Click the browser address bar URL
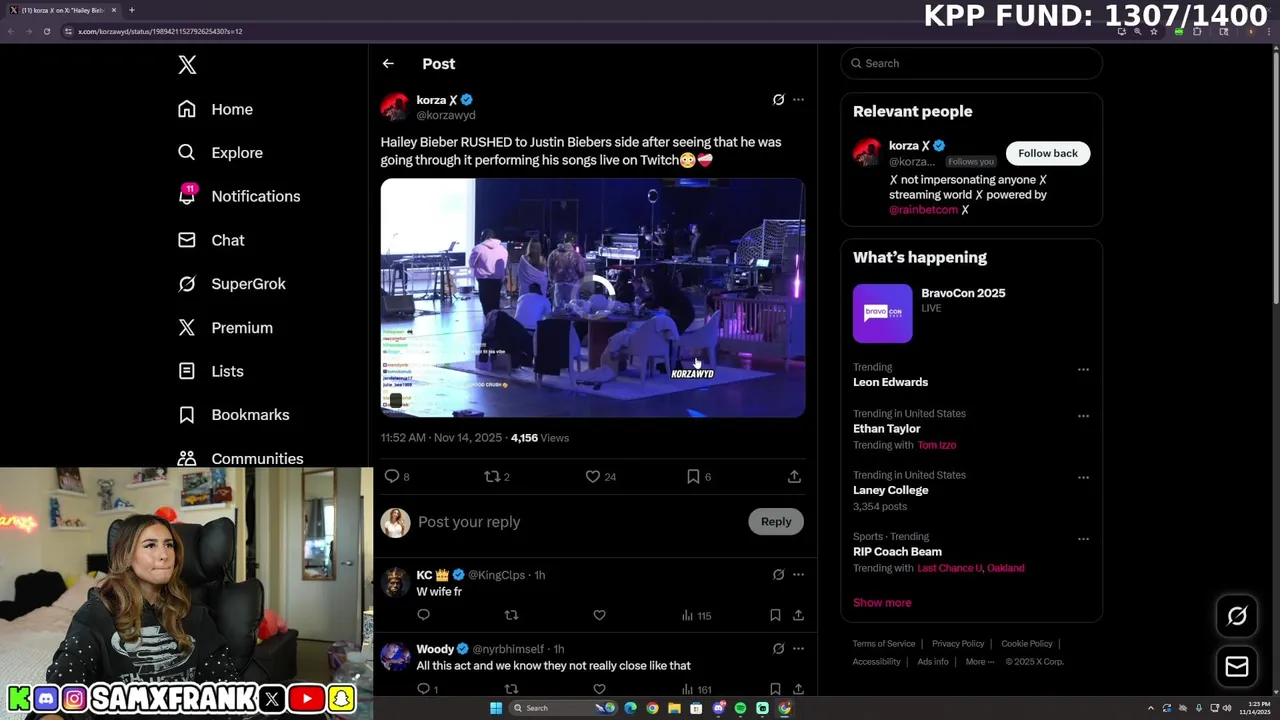The width and height of the screenshot is (1280, 720). [x=160, y=31]
